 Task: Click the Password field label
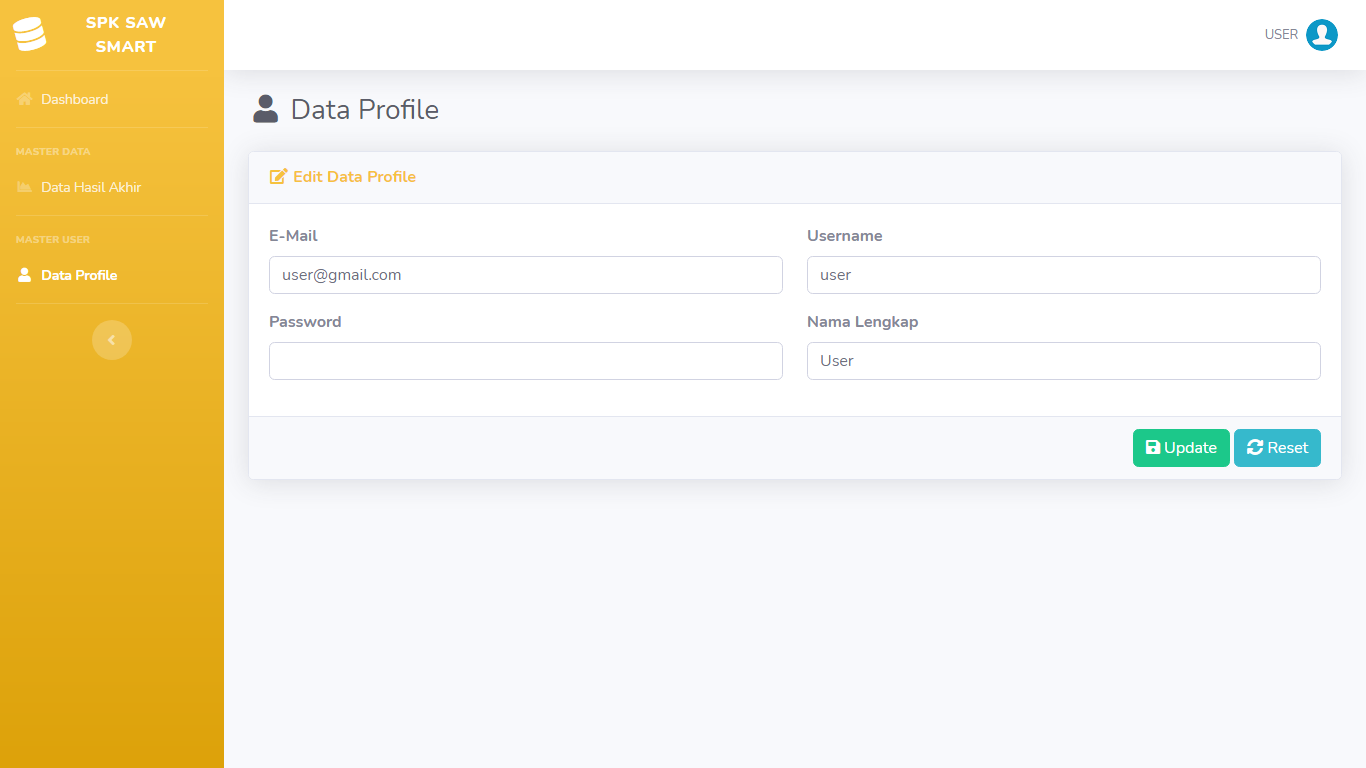tap(305, 322)
